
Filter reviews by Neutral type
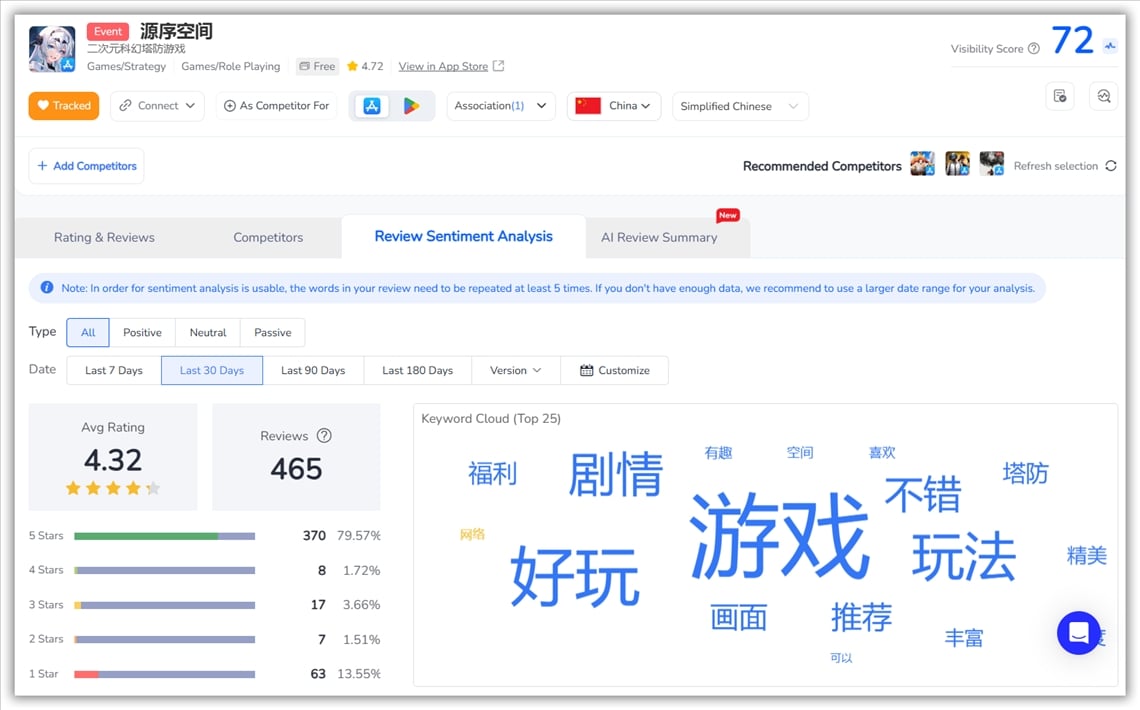point(208,333)
